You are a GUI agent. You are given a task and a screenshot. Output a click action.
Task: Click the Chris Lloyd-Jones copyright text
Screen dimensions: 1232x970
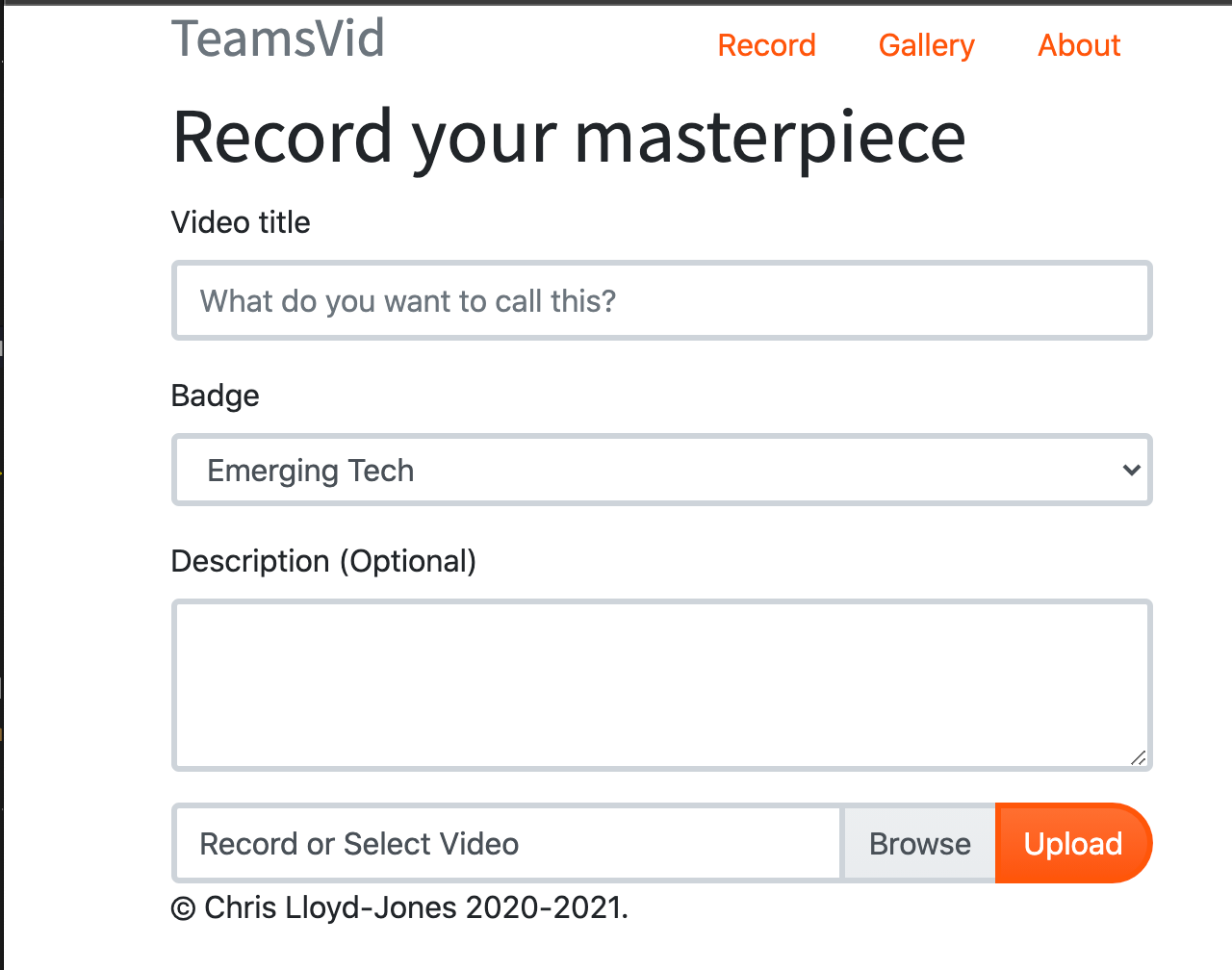pyautogui.click(x=416, y=907)
